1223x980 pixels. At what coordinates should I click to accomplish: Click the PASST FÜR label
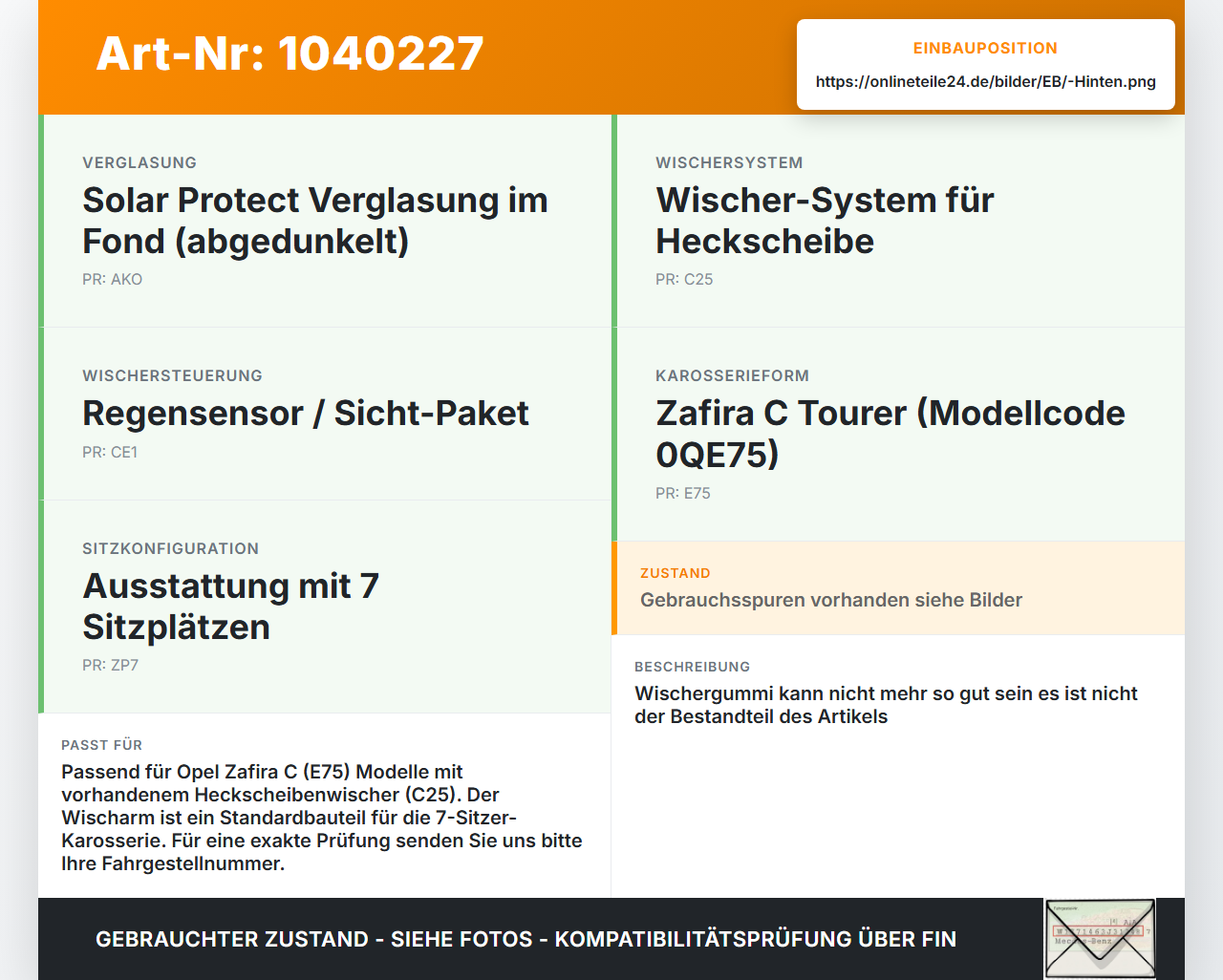[101, 745]
